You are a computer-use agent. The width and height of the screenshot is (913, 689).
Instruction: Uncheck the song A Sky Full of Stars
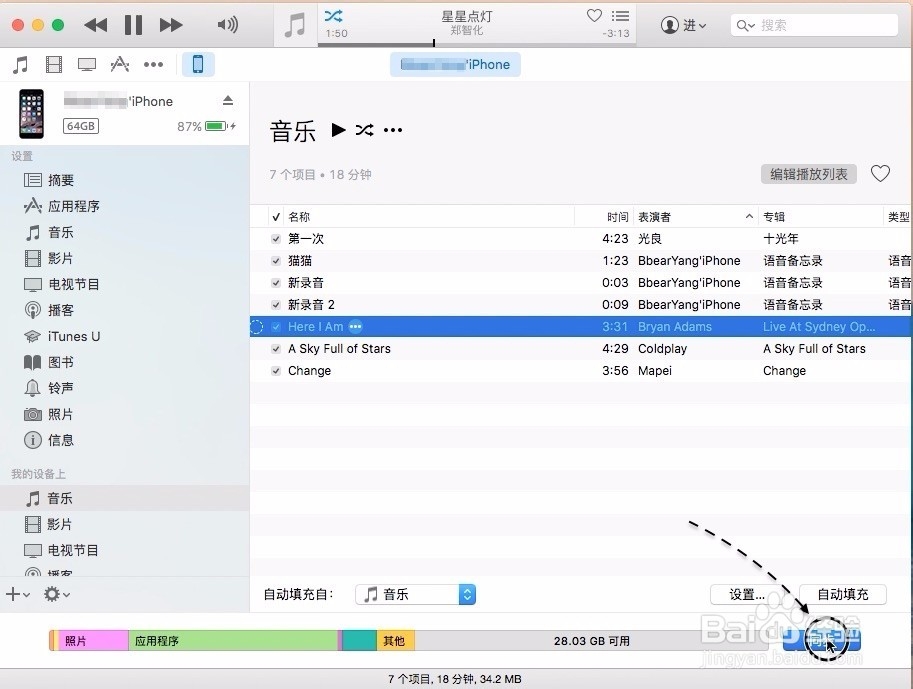pos(276,349)
